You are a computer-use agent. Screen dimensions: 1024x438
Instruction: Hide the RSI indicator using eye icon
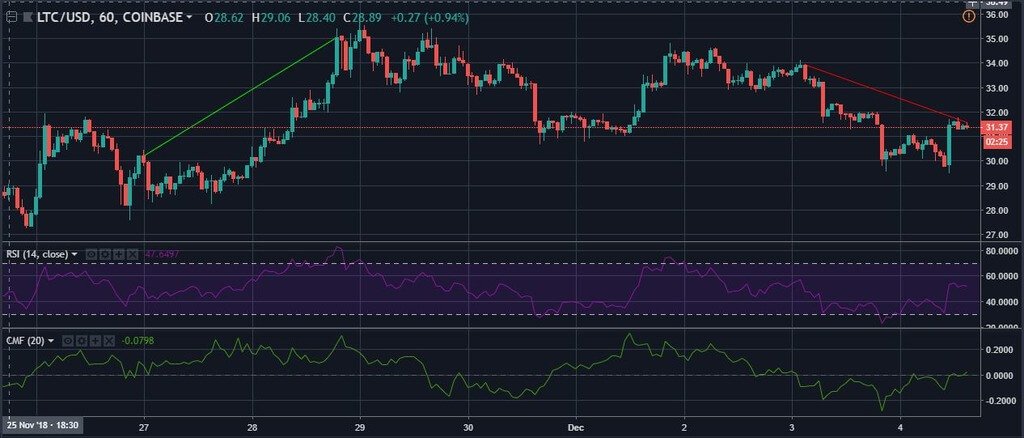[x=90, y=255]
